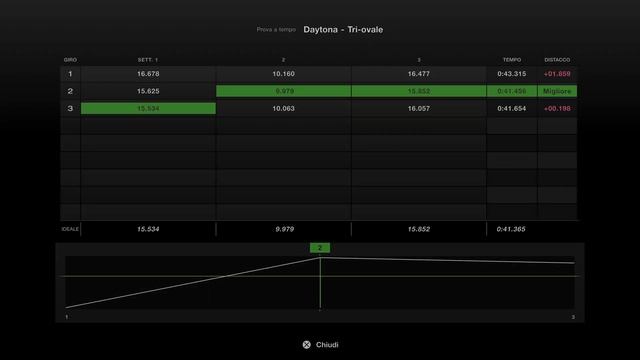Click lap 1 total time 0:43.315
640x360 pixels.
pyautogui.click(x=511, y=74)
